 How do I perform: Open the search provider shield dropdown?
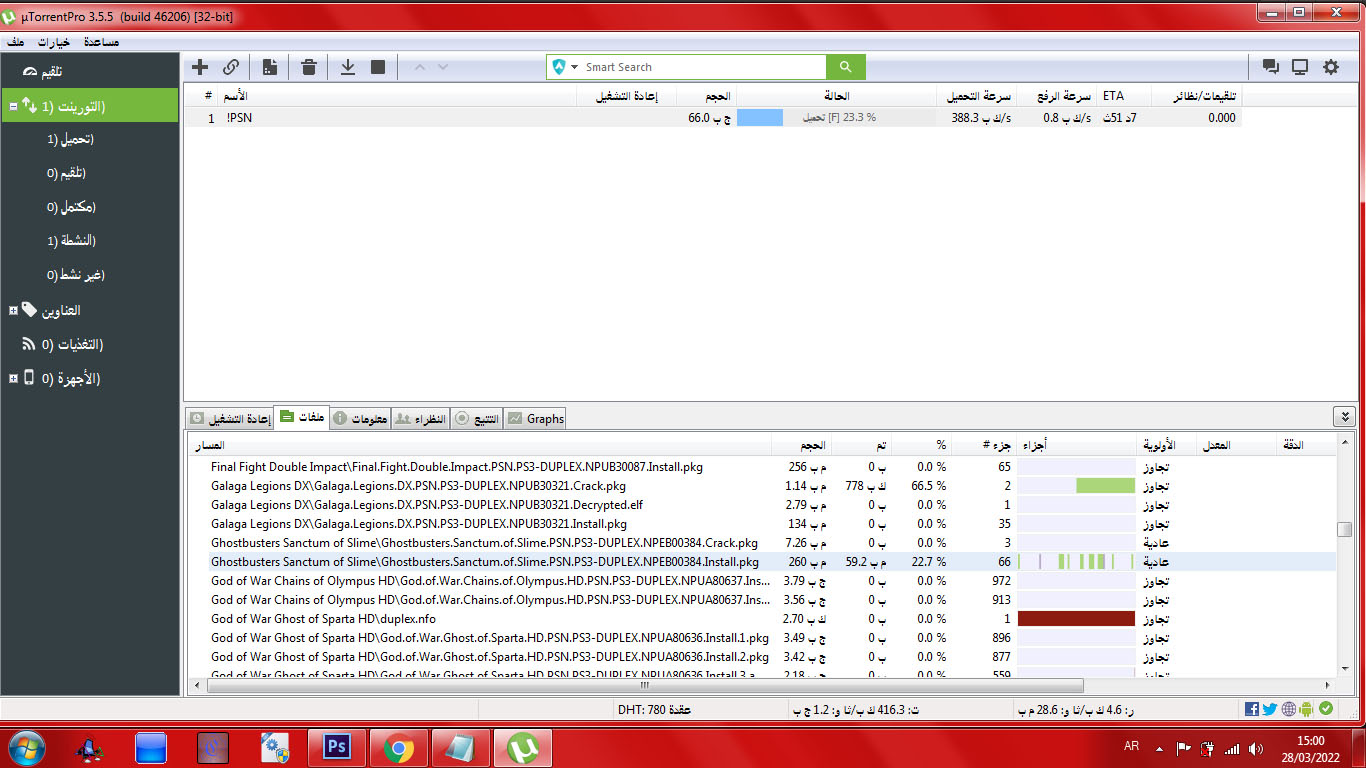tap(565, 67)
